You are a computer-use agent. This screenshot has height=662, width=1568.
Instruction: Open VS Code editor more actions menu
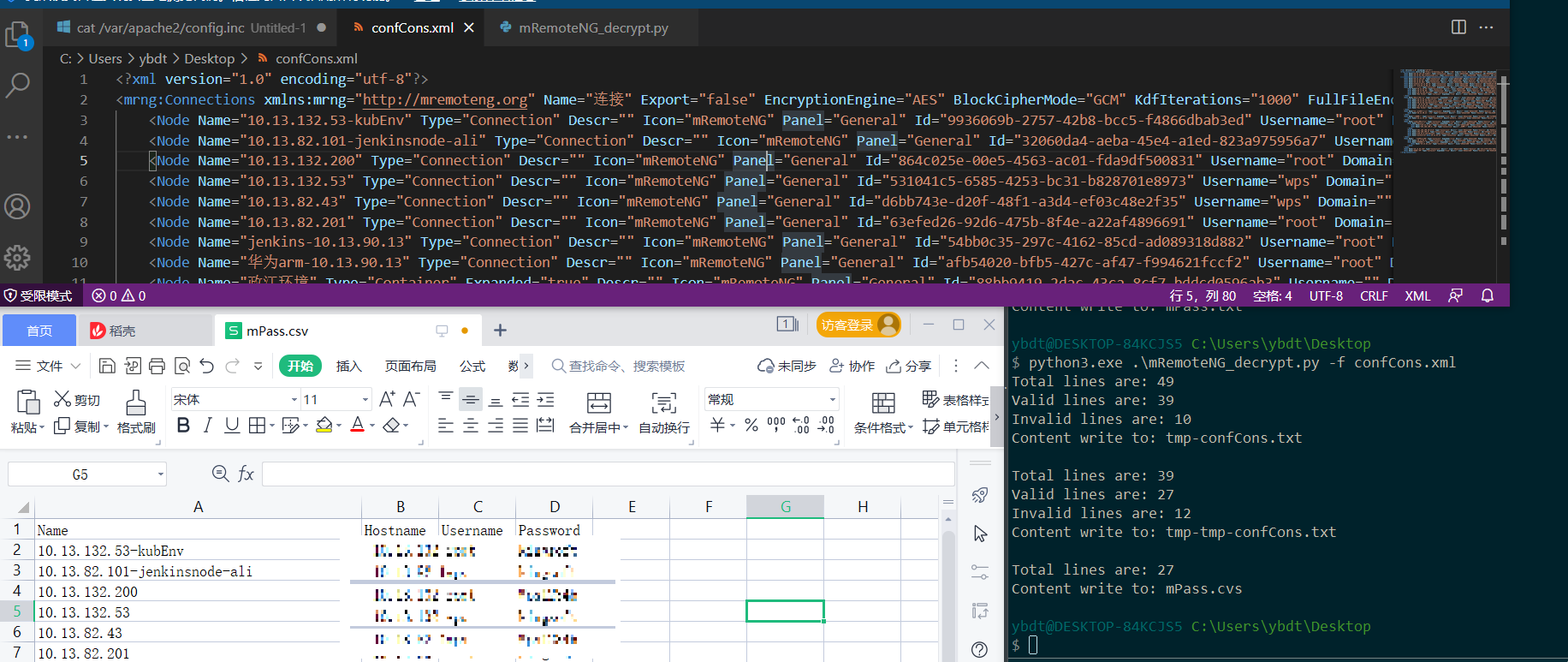click(x=1486, y=27)
